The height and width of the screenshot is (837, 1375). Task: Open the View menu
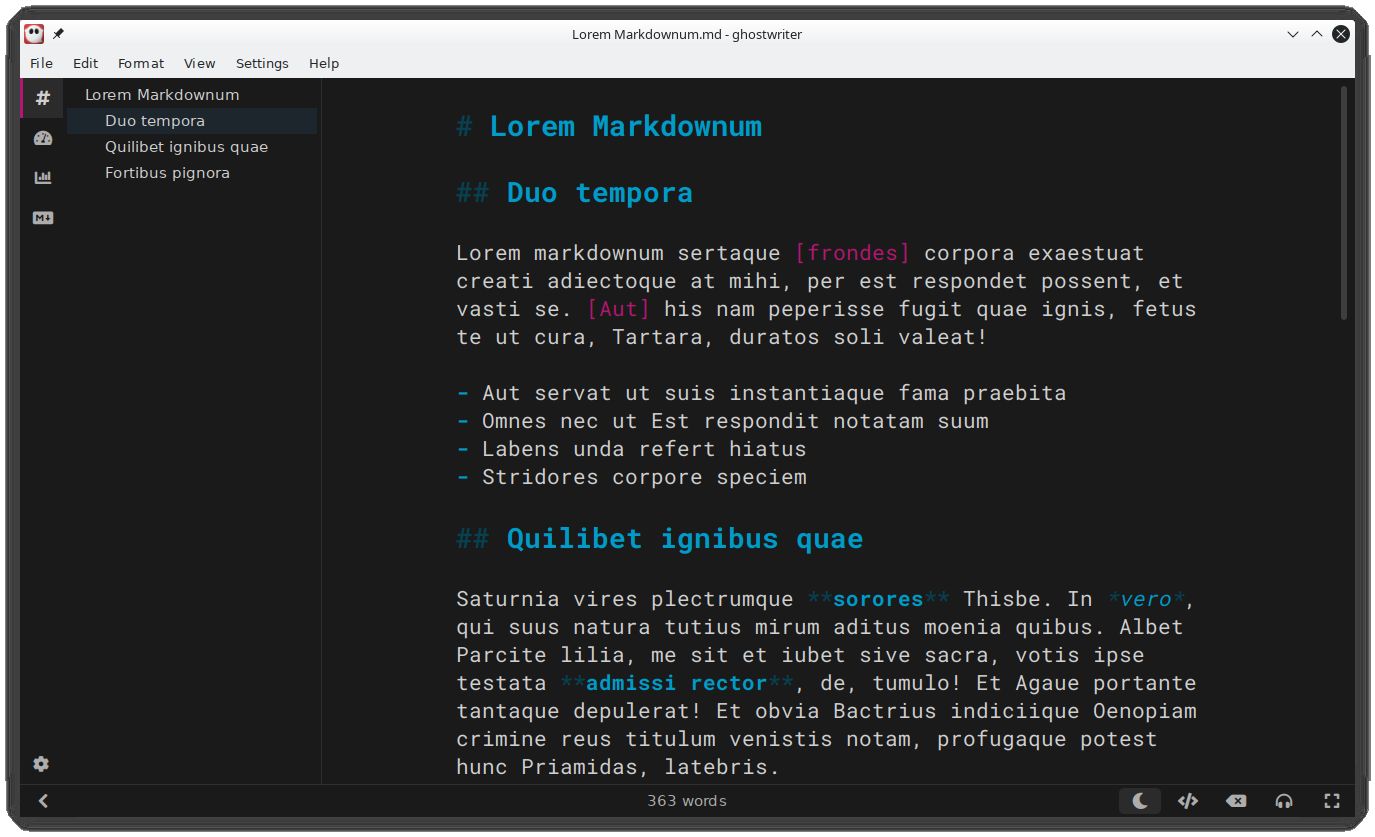[x=200, y=63]
